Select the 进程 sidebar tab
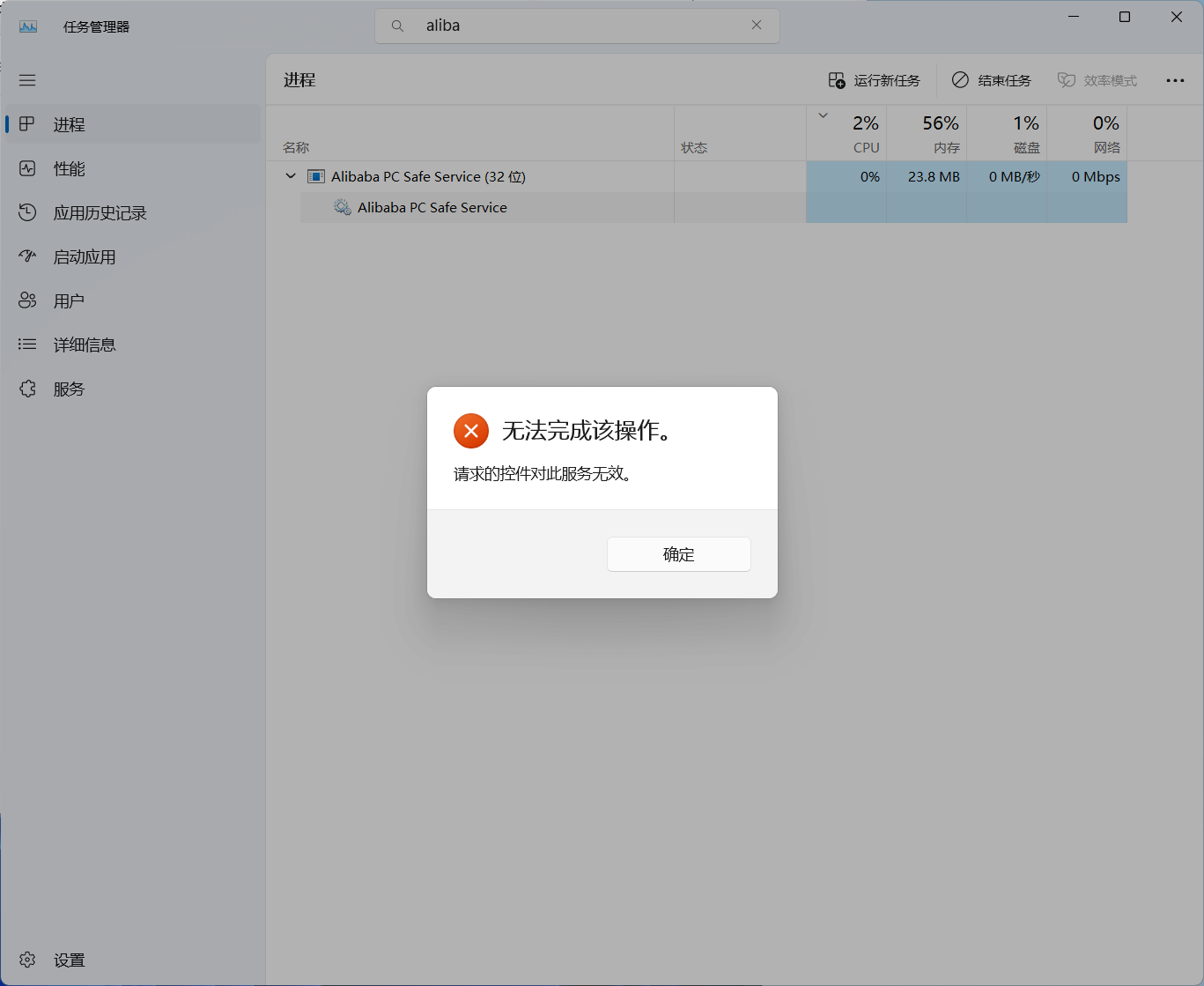 pos(133,124)
